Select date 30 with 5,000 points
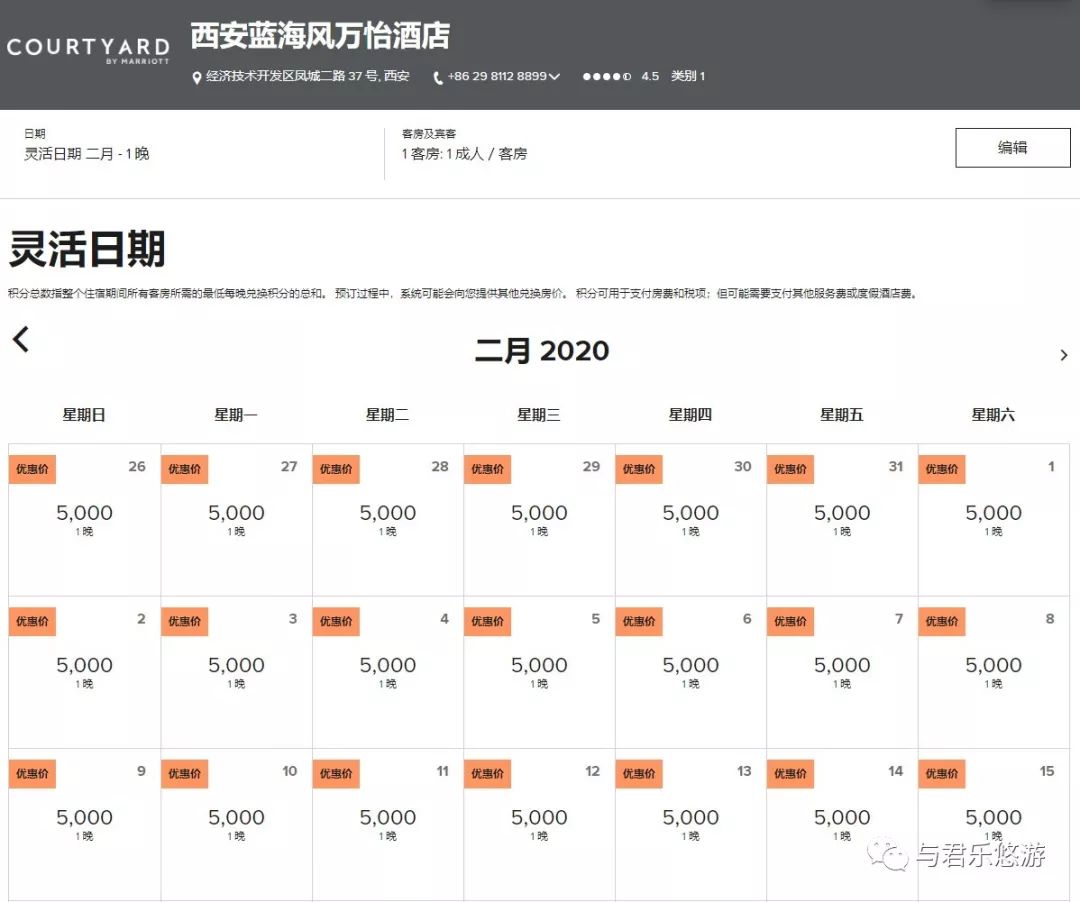Image resolution: width=1080 pixels, height=902 pixels. [691, 520]
